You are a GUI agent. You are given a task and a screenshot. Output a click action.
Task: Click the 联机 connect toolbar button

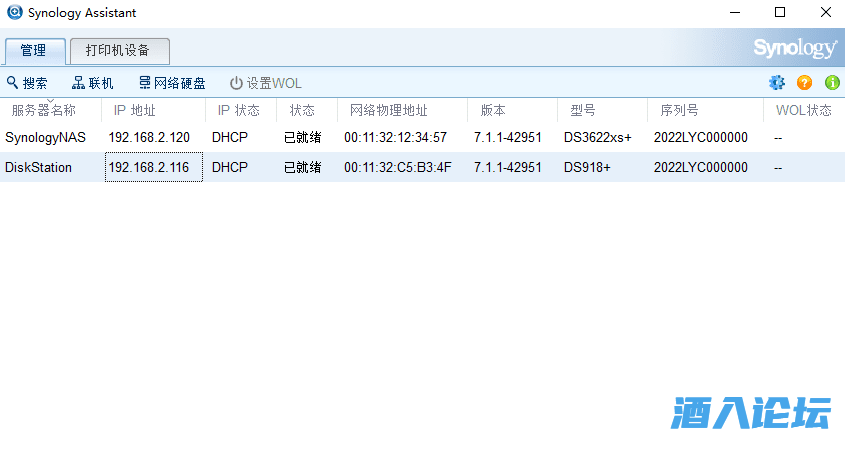click(x=93, y=83)
